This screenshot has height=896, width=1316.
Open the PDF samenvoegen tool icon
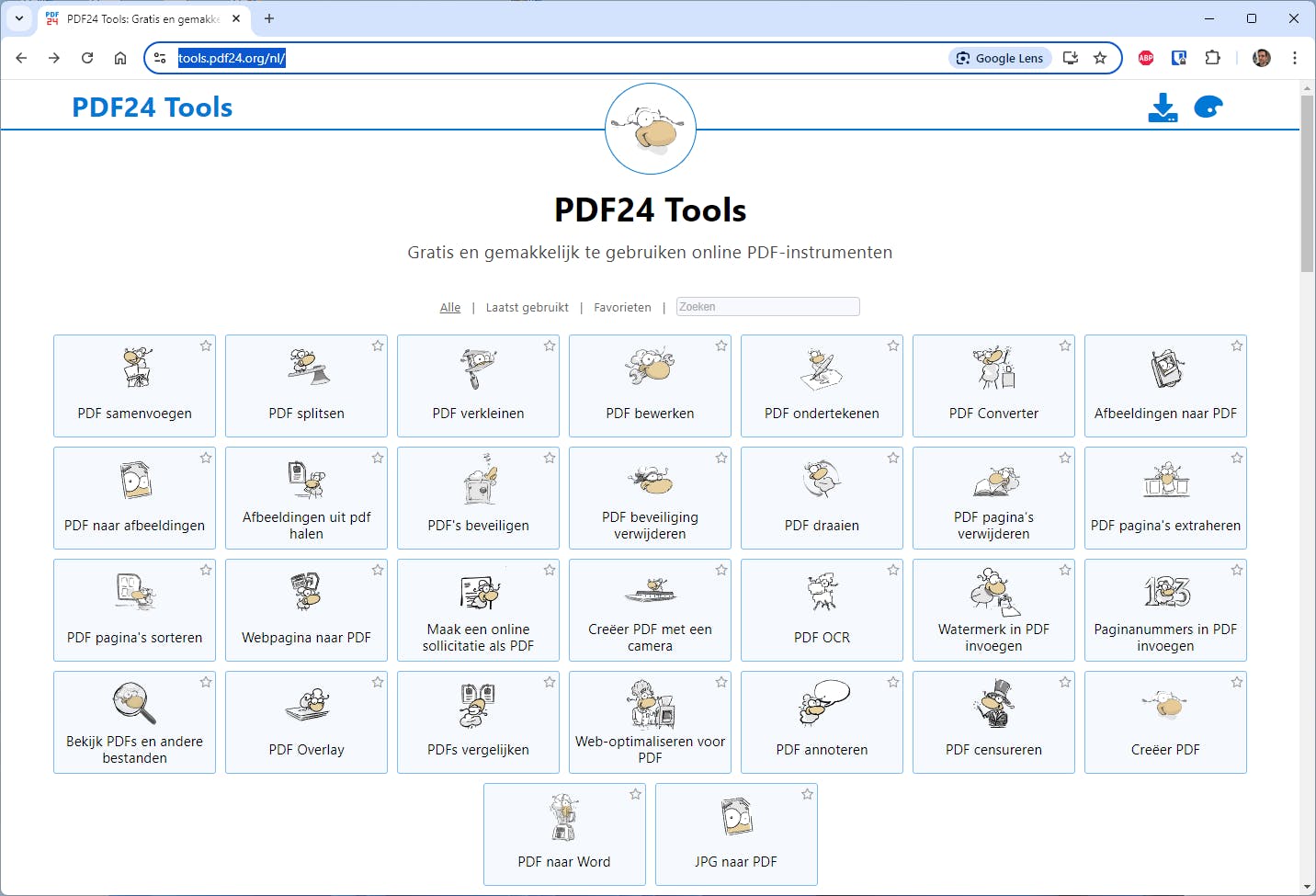(x=136, y=369)
